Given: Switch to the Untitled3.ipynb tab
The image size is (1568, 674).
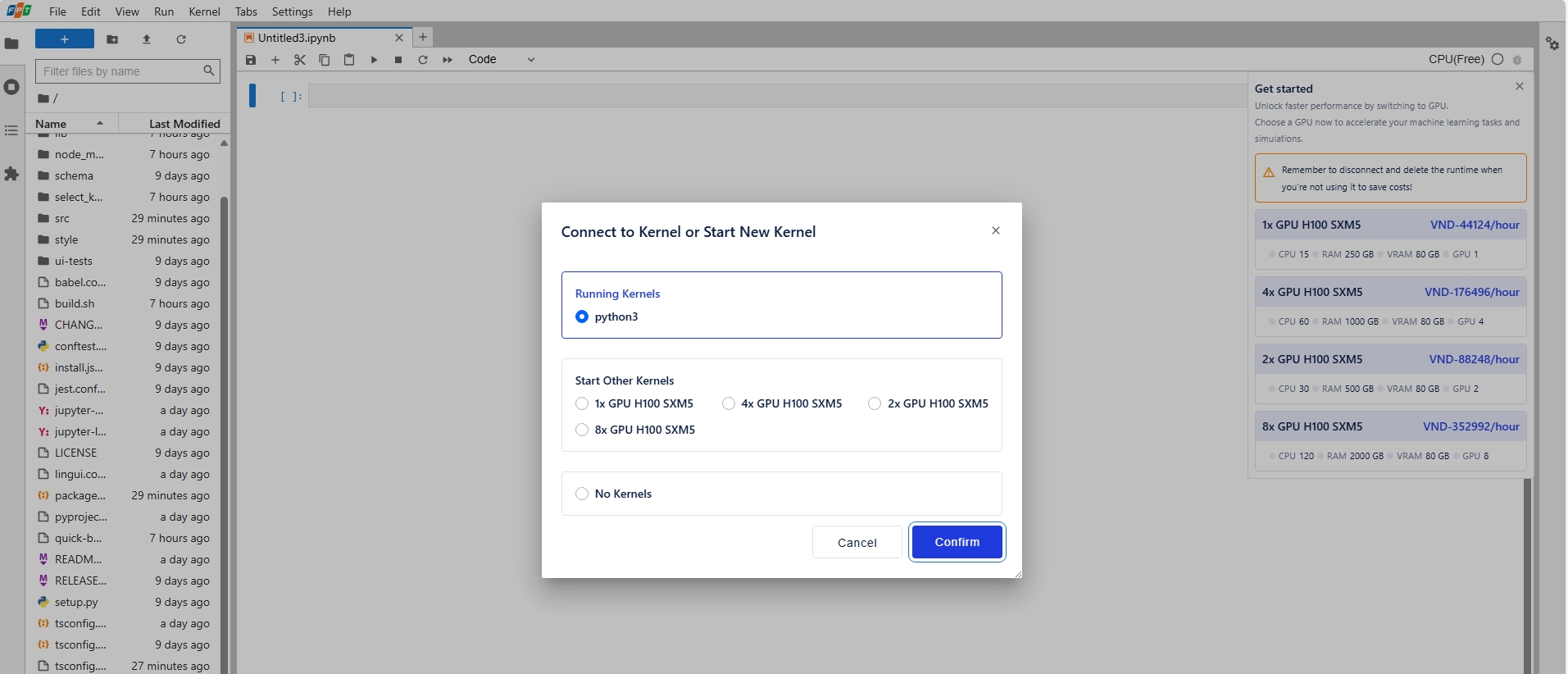Looking at the screenshot, I should [297, 38].
